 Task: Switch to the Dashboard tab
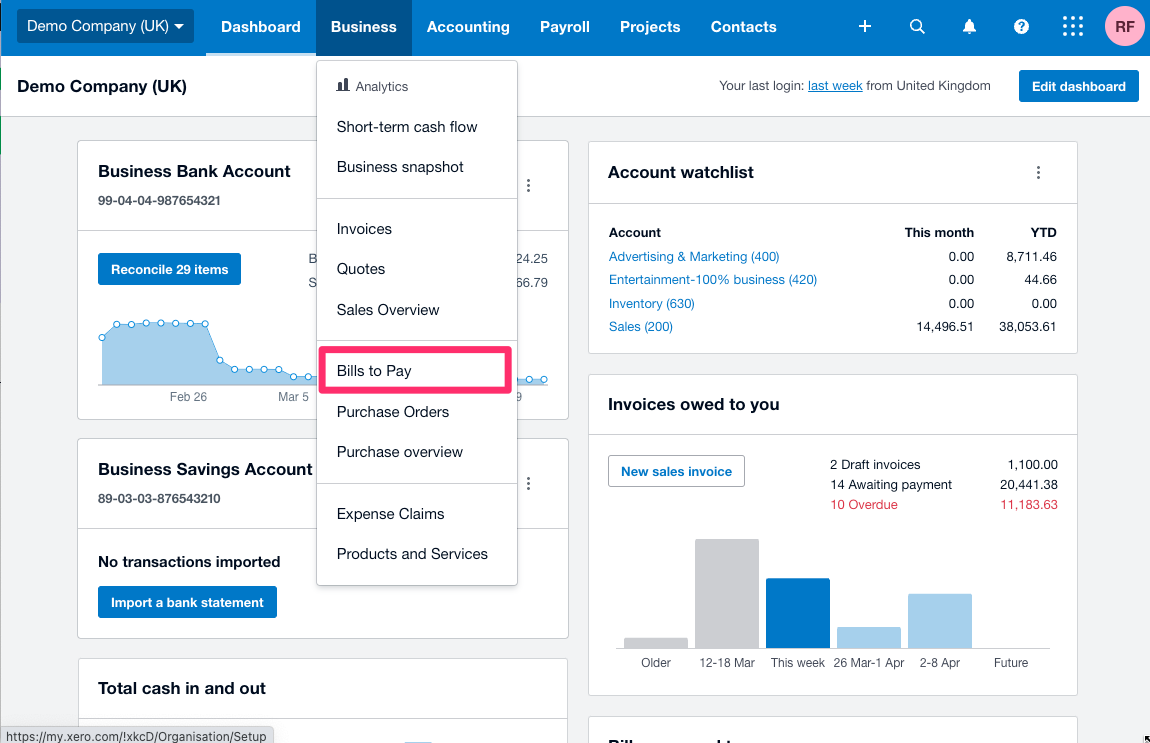point(260,27)
